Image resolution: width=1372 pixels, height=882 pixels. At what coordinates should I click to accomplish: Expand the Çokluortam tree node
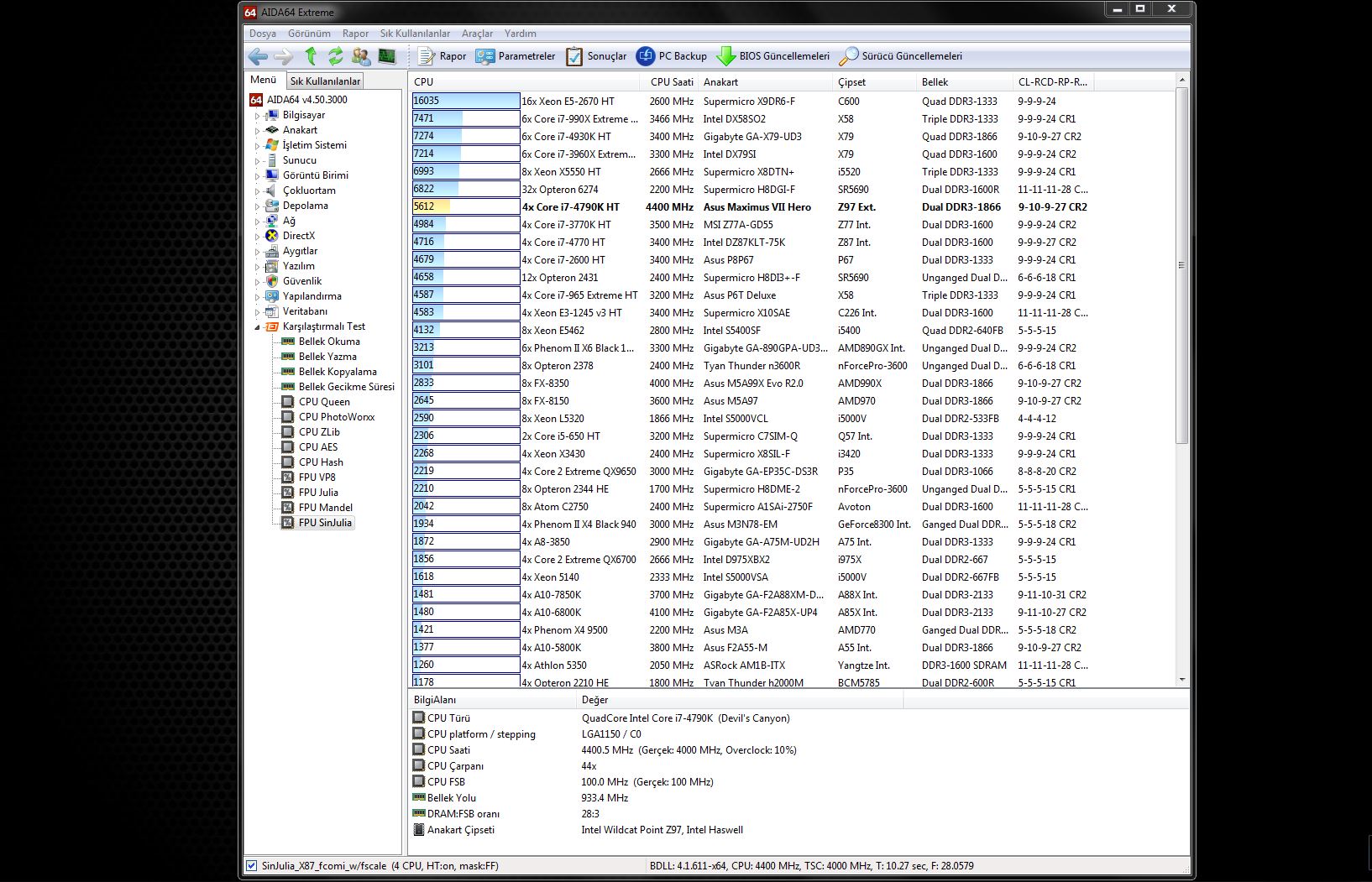tap(258, 190)
